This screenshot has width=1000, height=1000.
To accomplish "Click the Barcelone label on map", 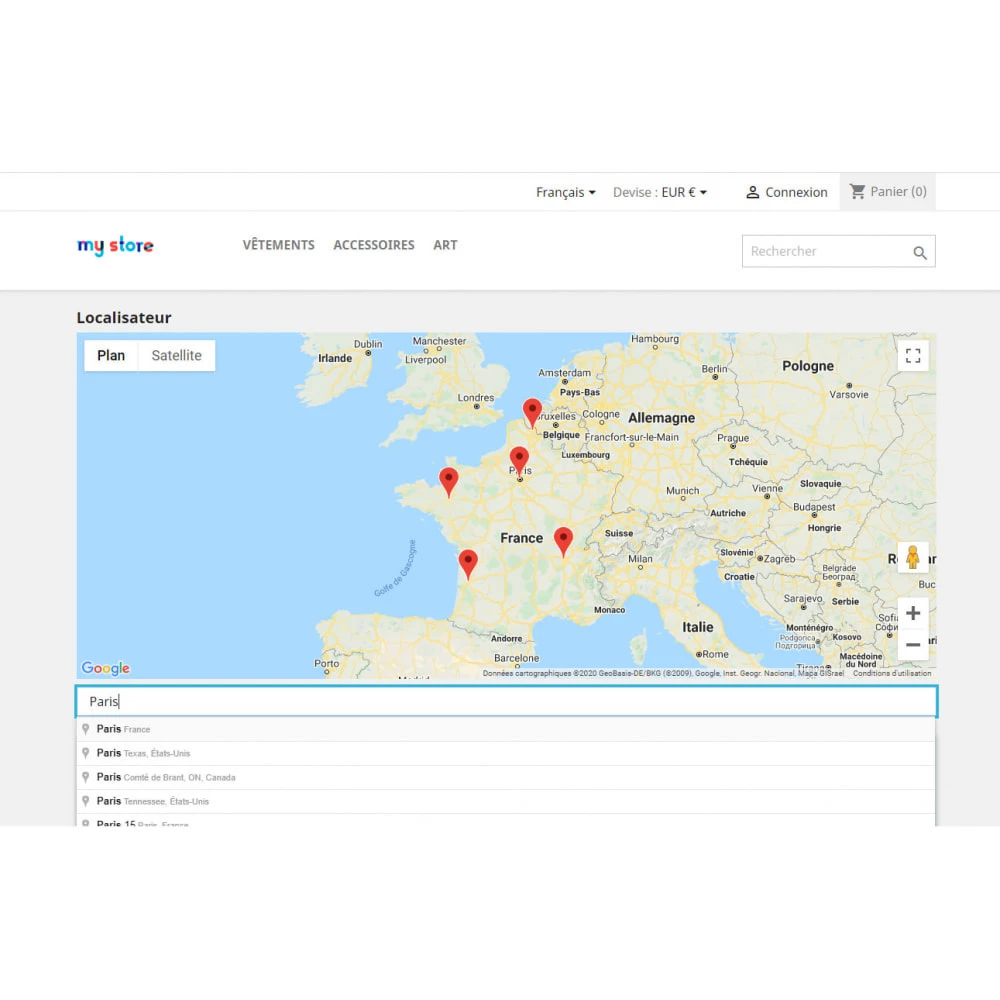I will pos(517,658).
